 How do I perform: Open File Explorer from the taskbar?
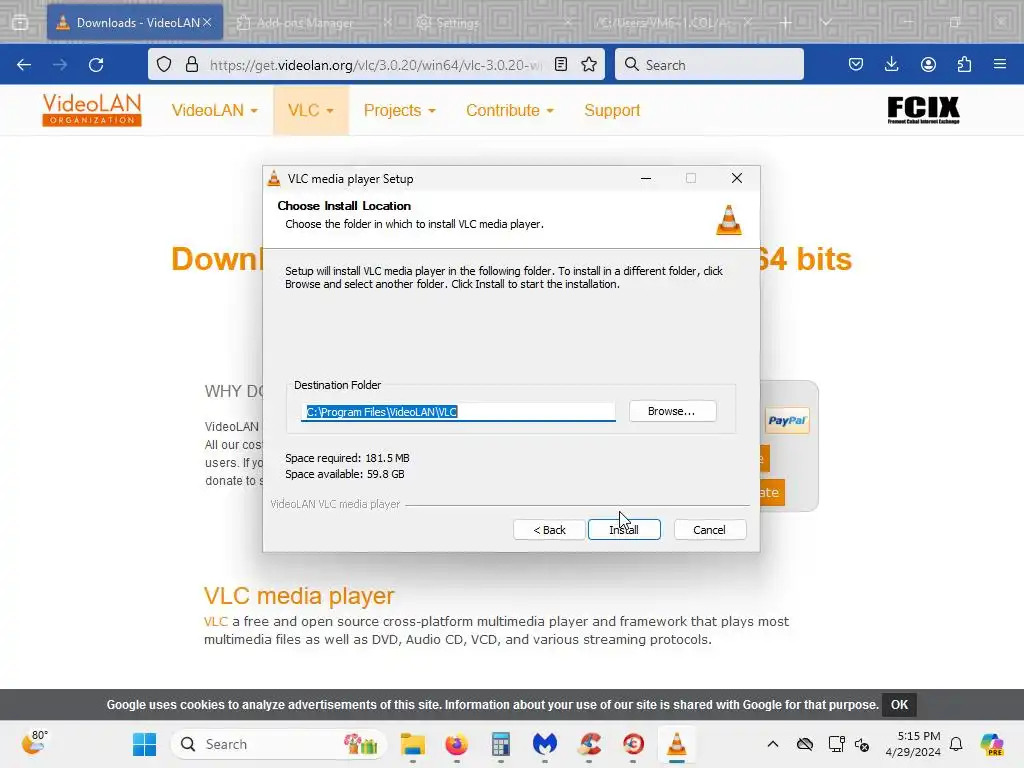413,744
